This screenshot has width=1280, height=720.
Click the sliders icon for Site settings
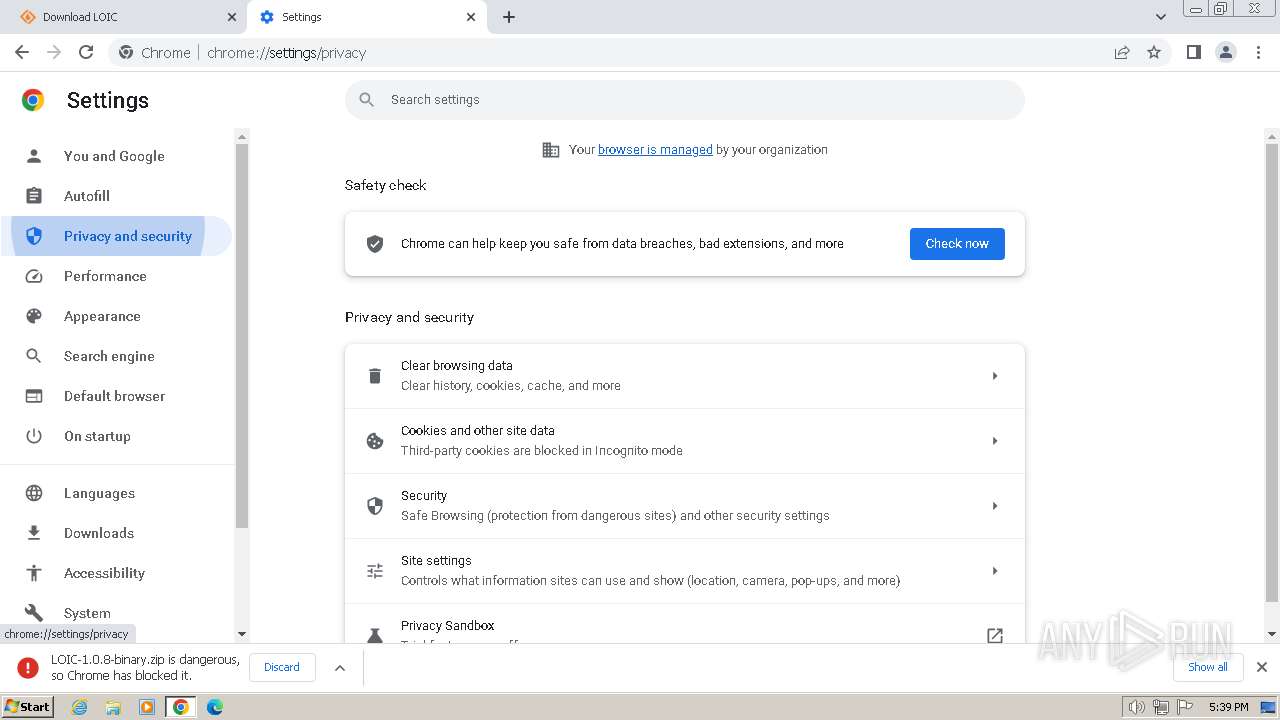coord(375,571)
